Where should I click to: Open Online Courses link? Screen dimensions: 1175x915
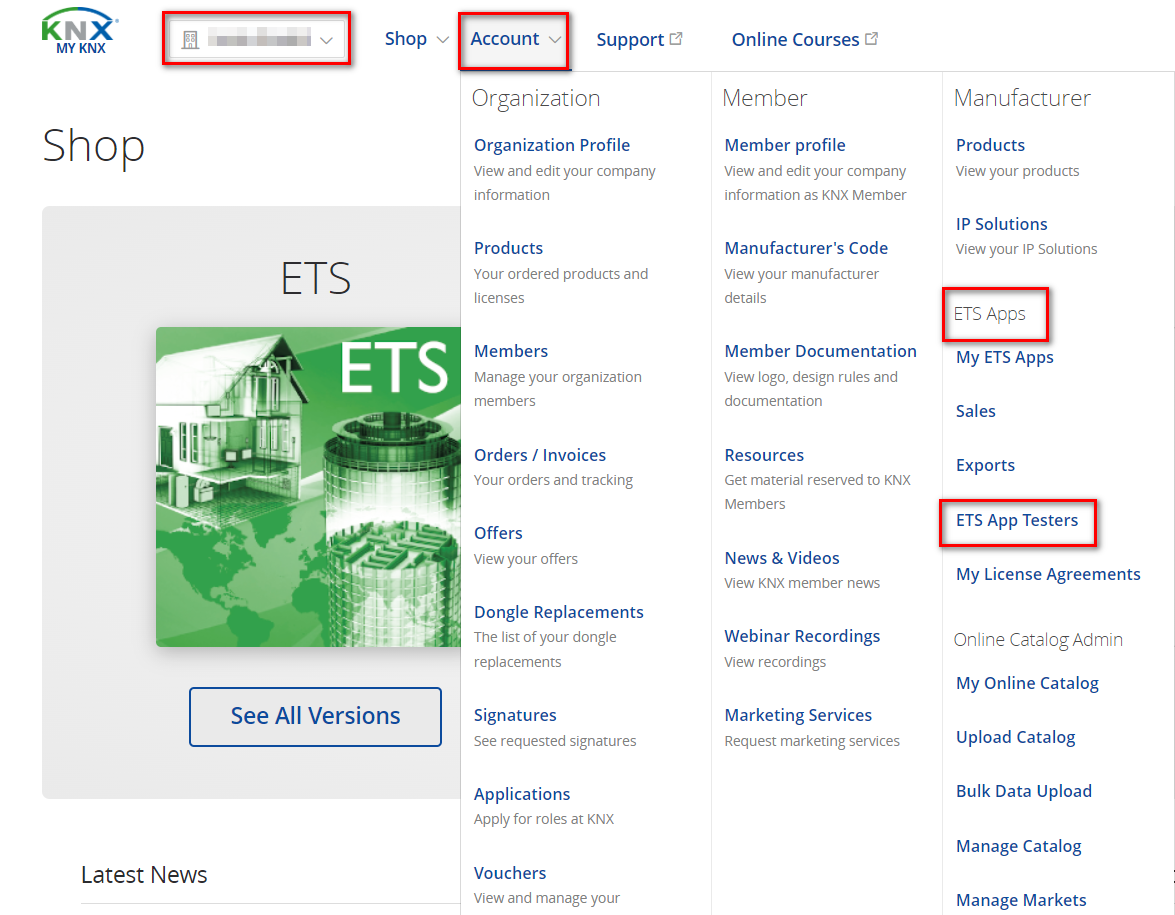coord(795,40)
